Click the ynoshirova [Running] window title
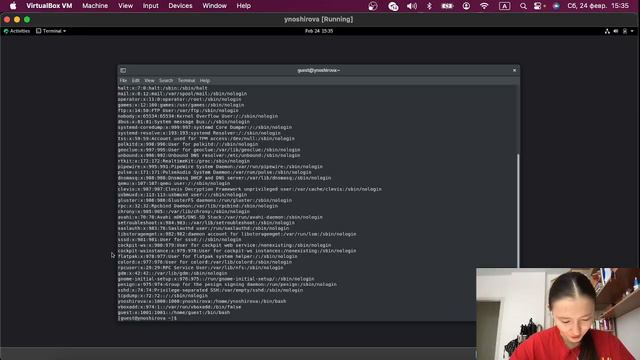The width and height of the screenshot is (640, 360). (318, 19)
